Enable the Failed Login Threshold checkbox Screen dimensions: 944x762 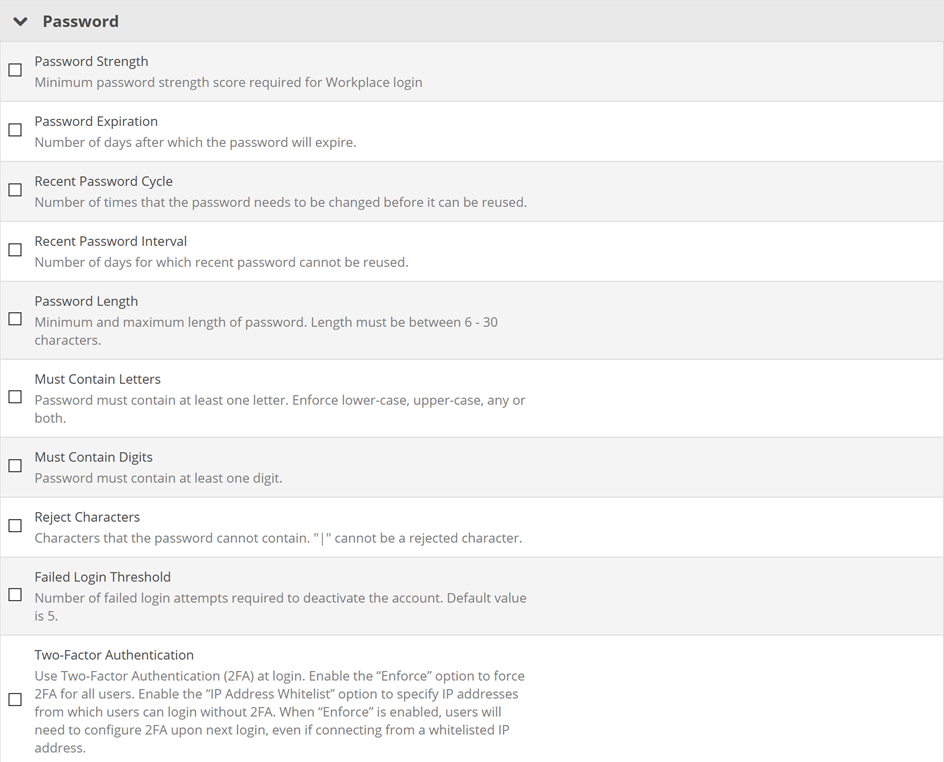tap(15, 595)
